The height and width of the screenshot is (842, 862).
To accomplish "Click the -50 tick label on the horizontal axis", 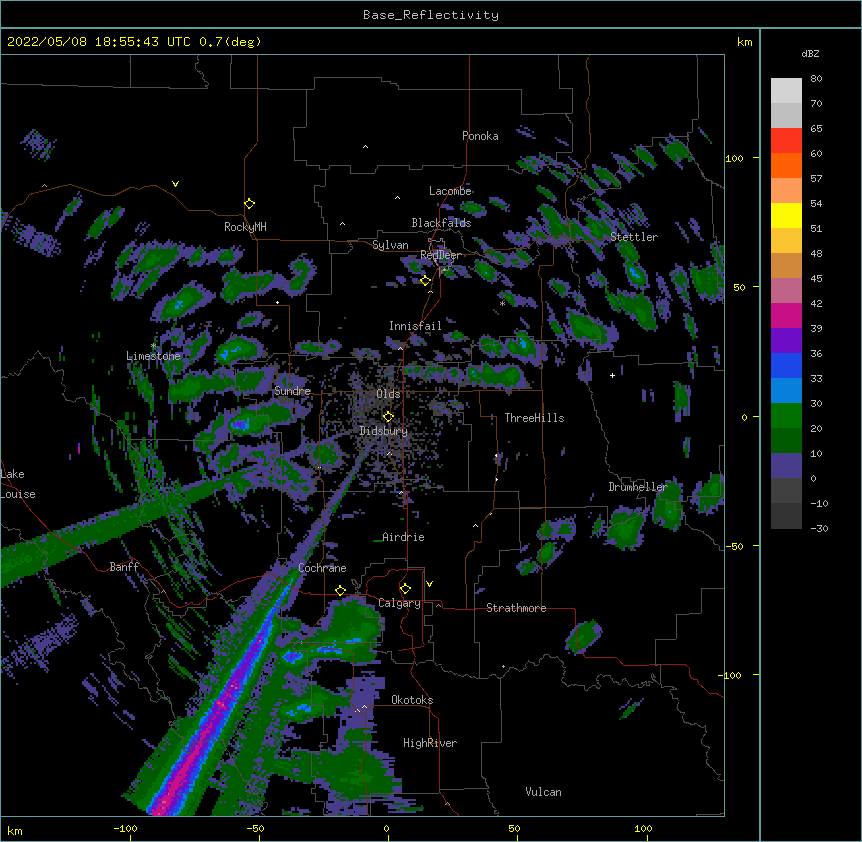I will (255, 828).
